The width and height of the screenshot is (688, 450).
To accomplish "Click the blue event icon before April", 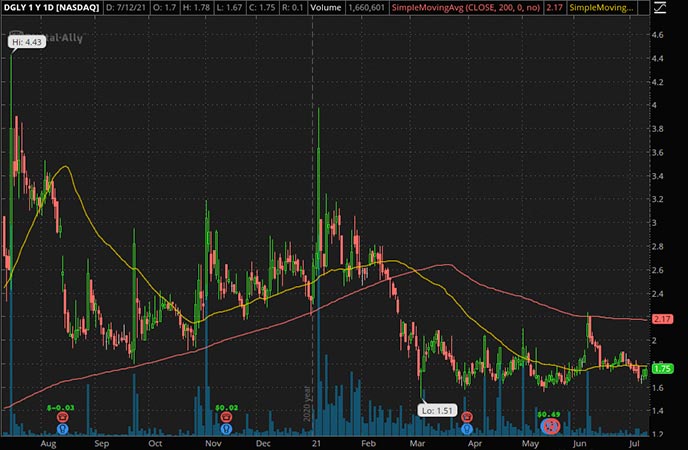I will 467,428.
